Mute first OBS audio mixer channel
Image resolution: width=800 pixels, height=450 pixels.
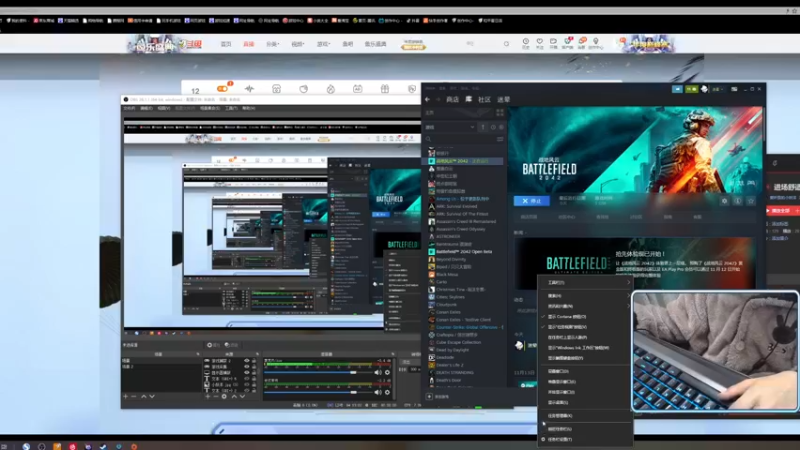pos(378,372)
